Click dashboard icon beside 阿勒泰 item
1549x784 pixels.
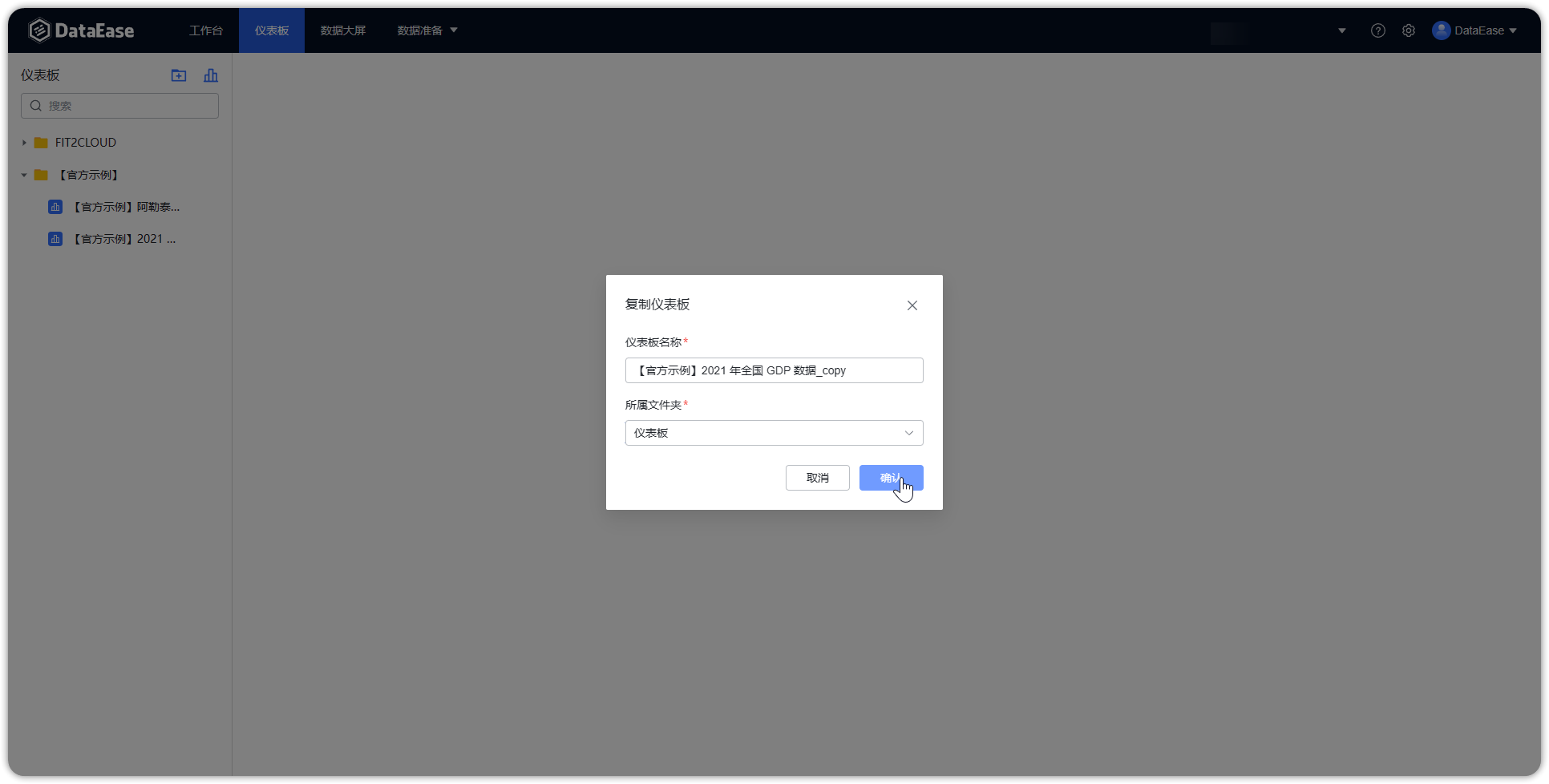point(55,207)
